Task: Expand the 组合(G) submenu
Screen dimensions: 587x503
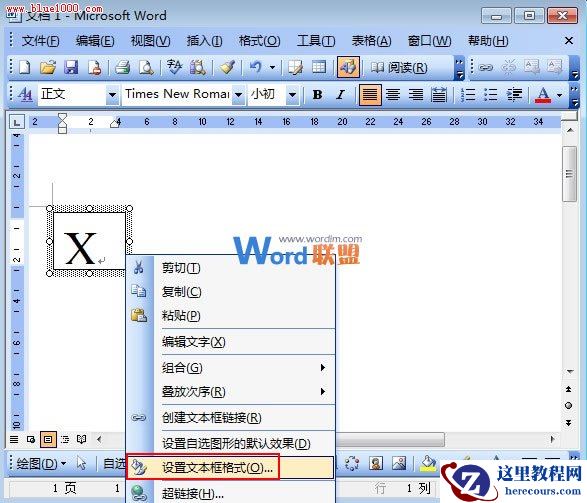Action: click(231, 368)
